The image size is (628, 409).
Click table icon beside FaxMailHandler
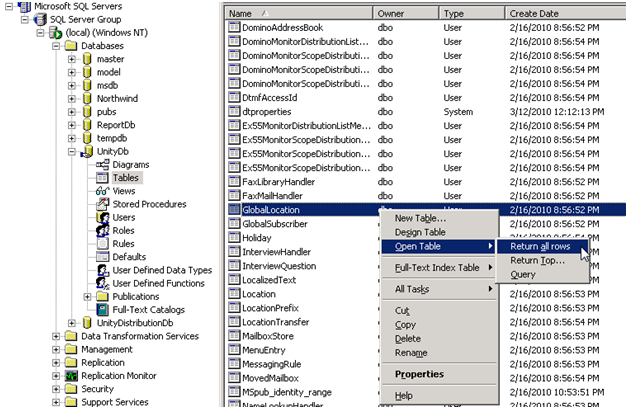click(234, 195)
